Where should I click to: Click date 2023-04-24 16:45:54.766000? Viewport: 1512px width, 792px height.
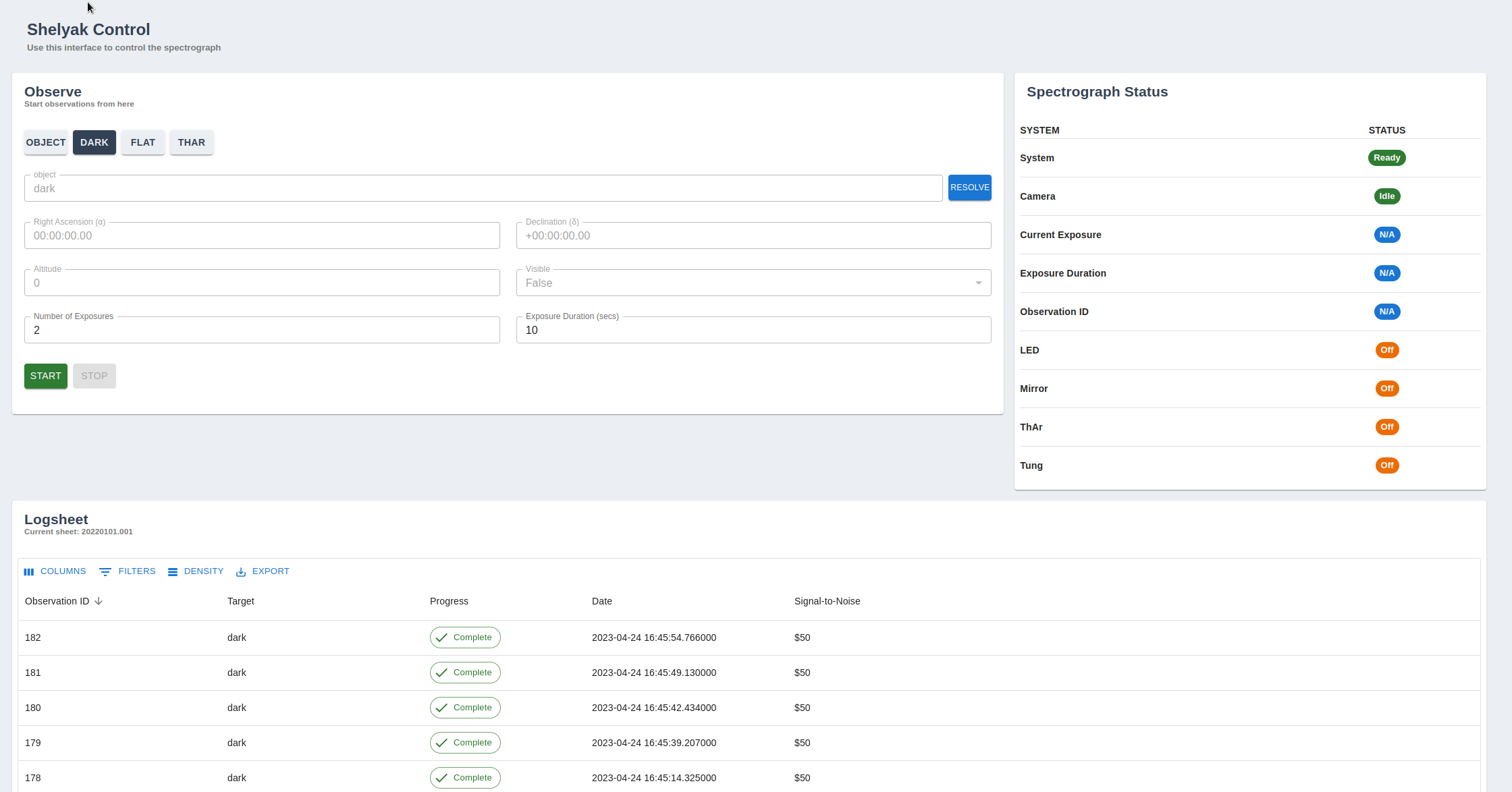(654, 638)
